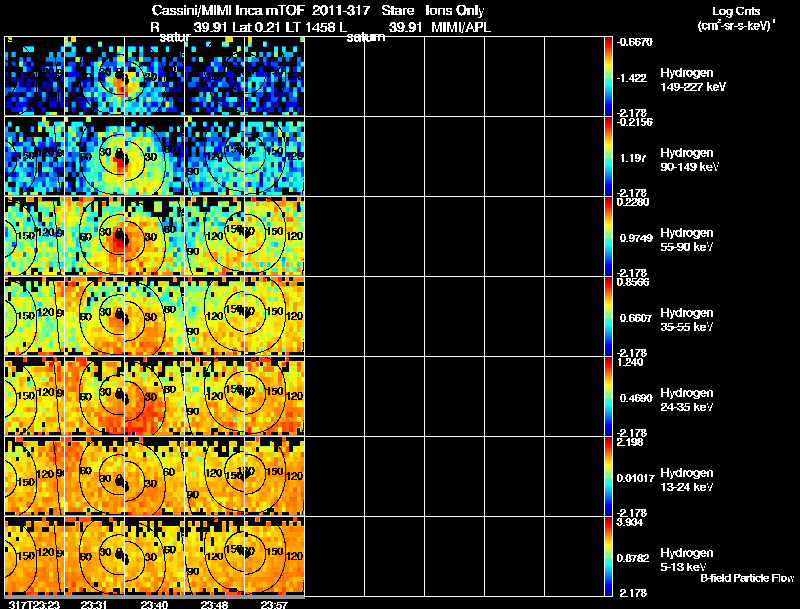Click the Hydrogen 5-13 keV color bar

coord(608,556)
